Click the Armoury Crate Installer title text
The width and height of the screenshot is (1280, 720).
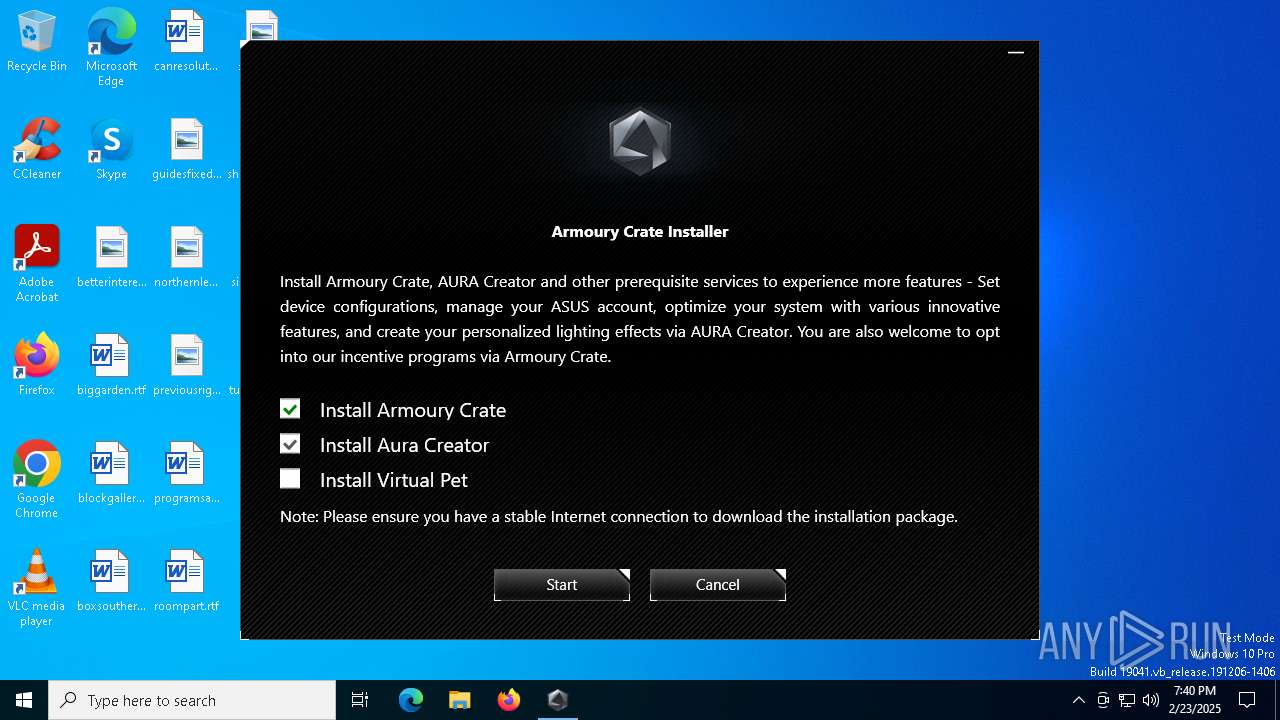point(640,231)
